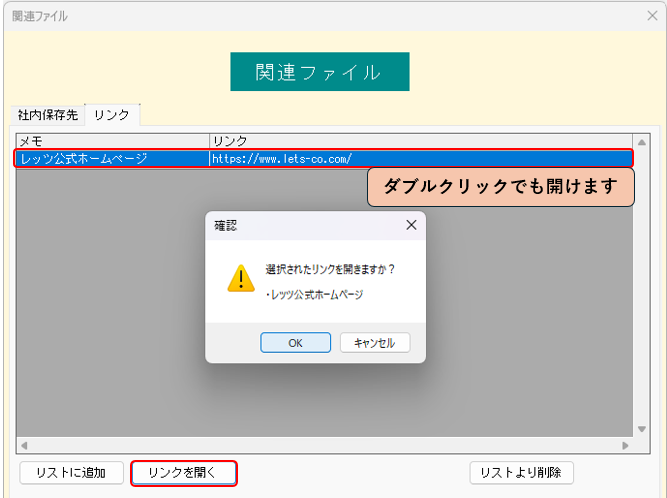Click the green 関連ファイル title banner
This screenshot has height=498, width=667.
click(319, 72)
